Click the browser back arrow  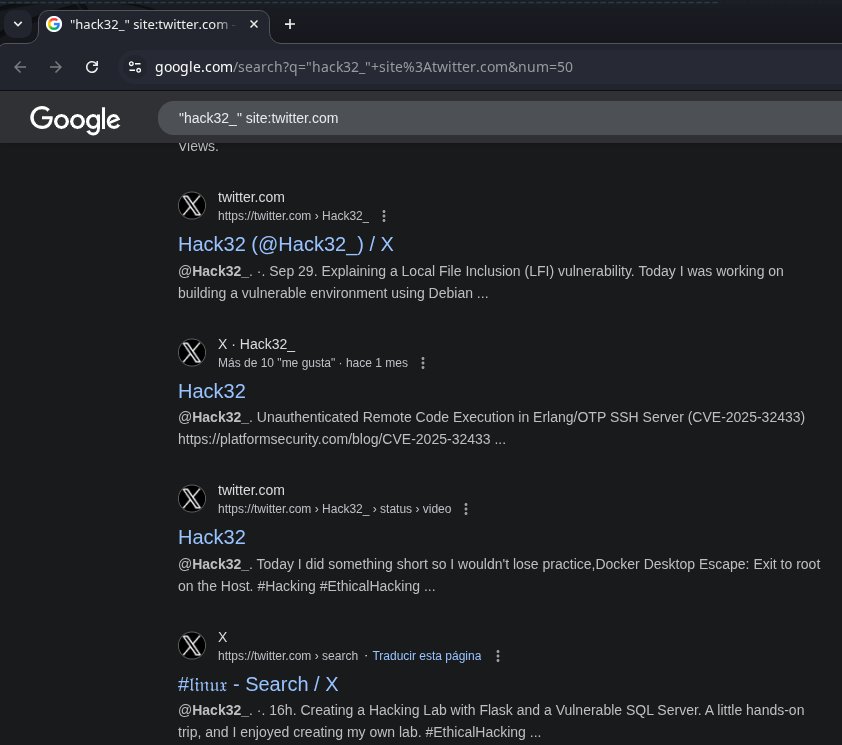pos(20,67)
